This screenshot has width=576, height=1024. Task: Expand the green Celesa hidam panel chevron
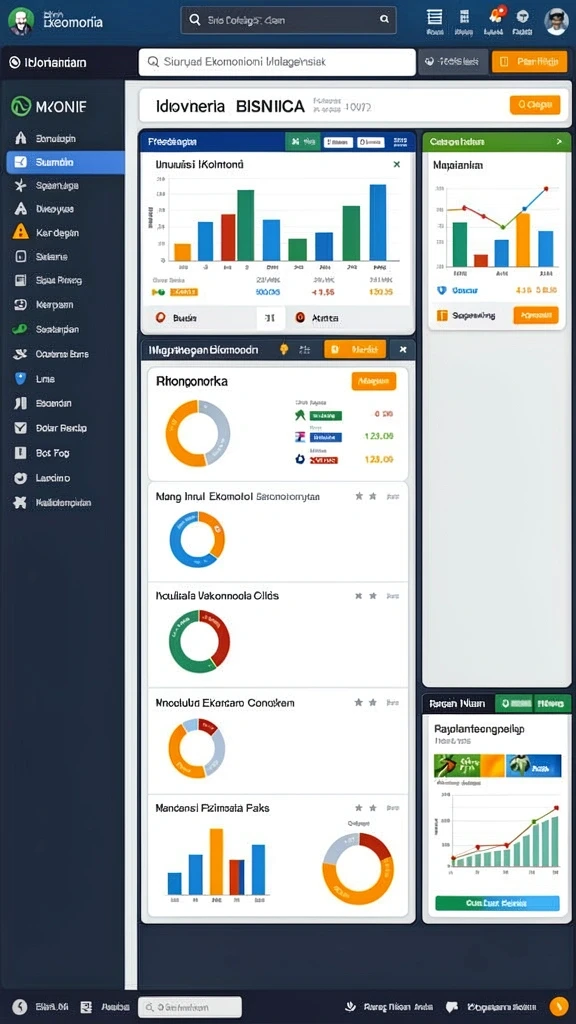[x=558, y=141]
